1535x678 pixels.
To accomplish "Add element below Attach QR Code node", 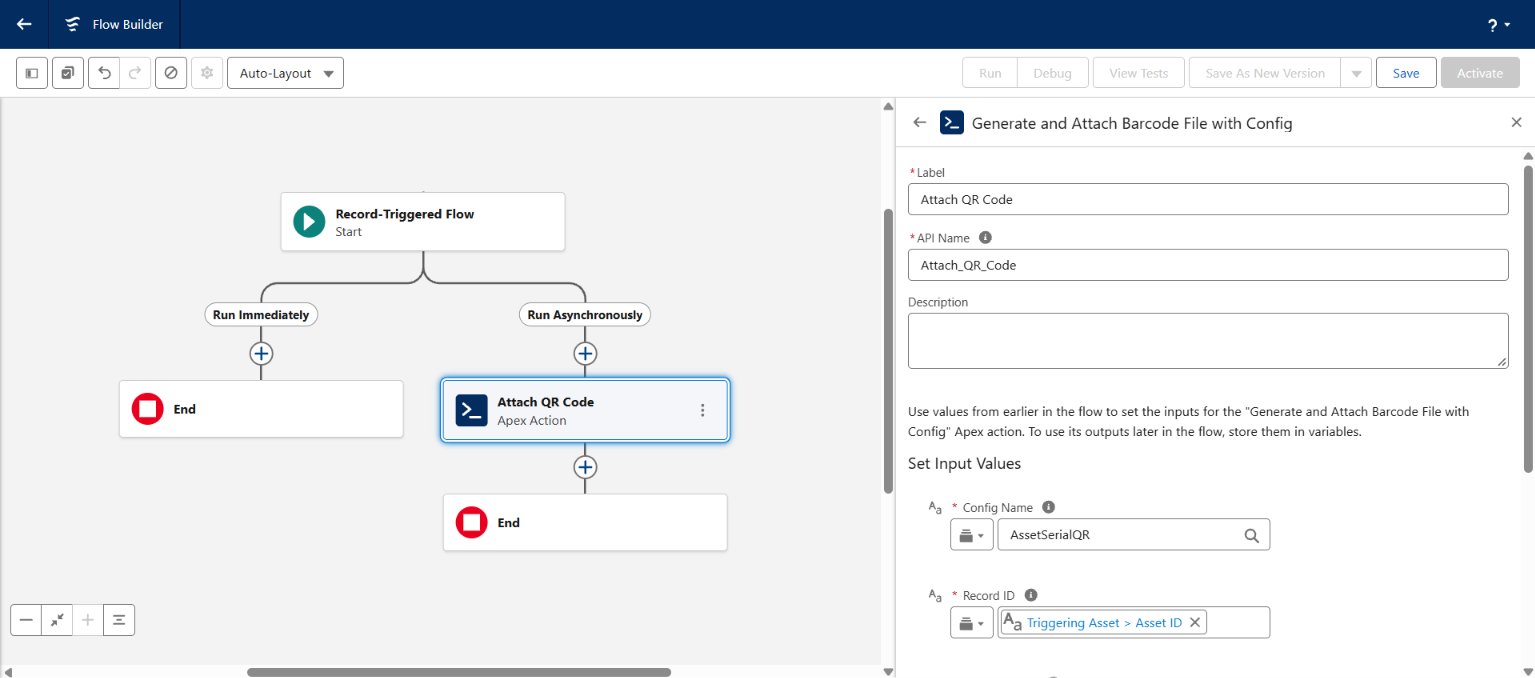I will coord(585,467).
